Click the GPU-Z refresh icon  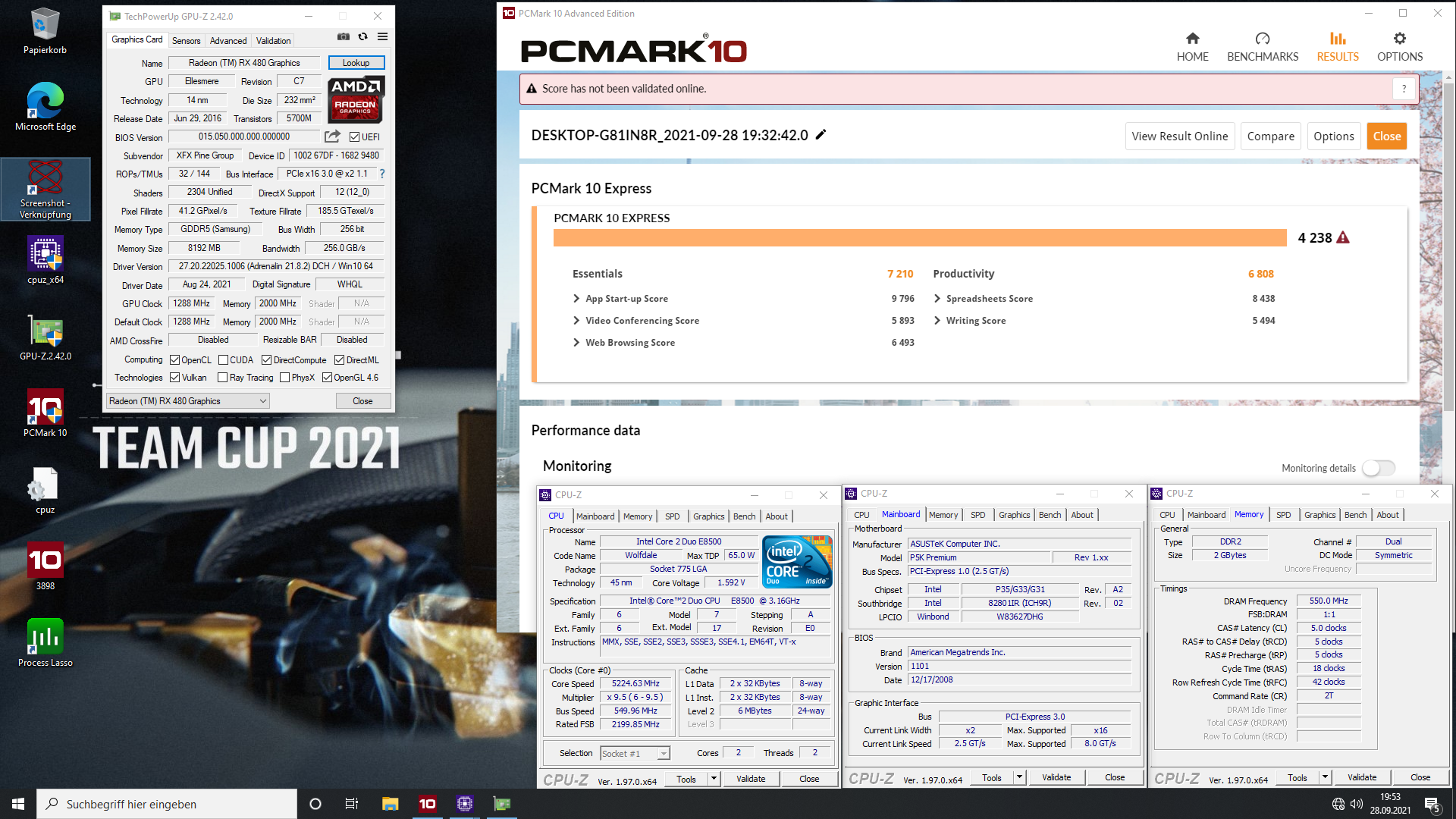(x=363, y=36)
